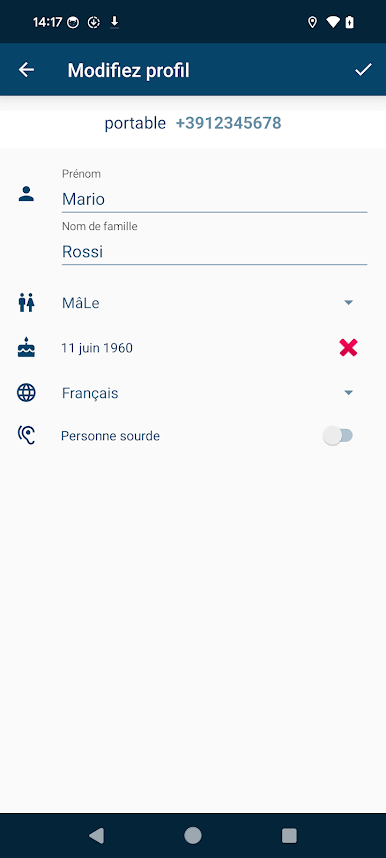Confirm changes with the checkmark icon
Viewport: 386px width, 858px height.
363,70
